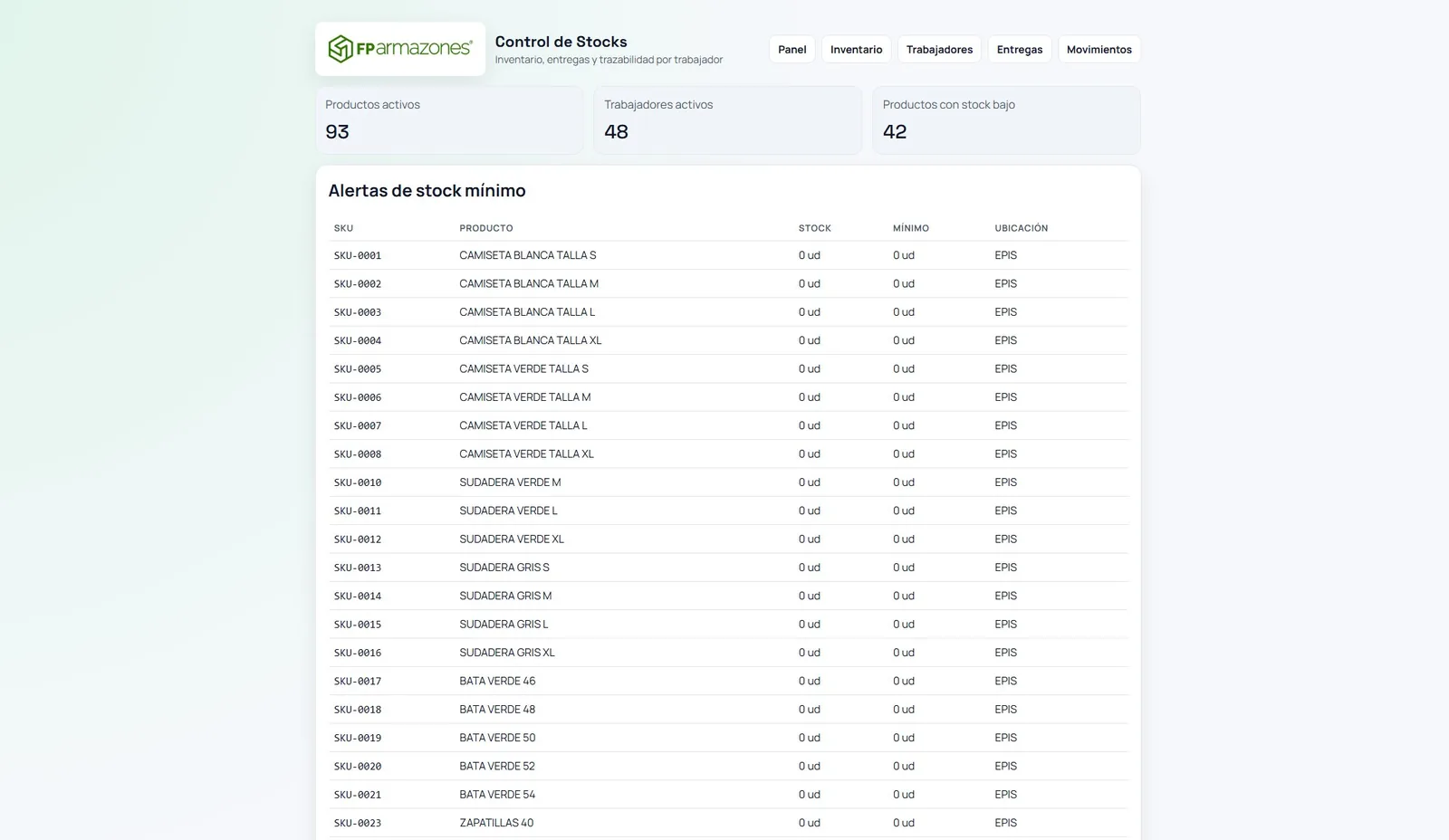Viewport: 1449px width, 840px height.
Task: Select ZAPATILLAS 40 product
Action: [496, 823]
